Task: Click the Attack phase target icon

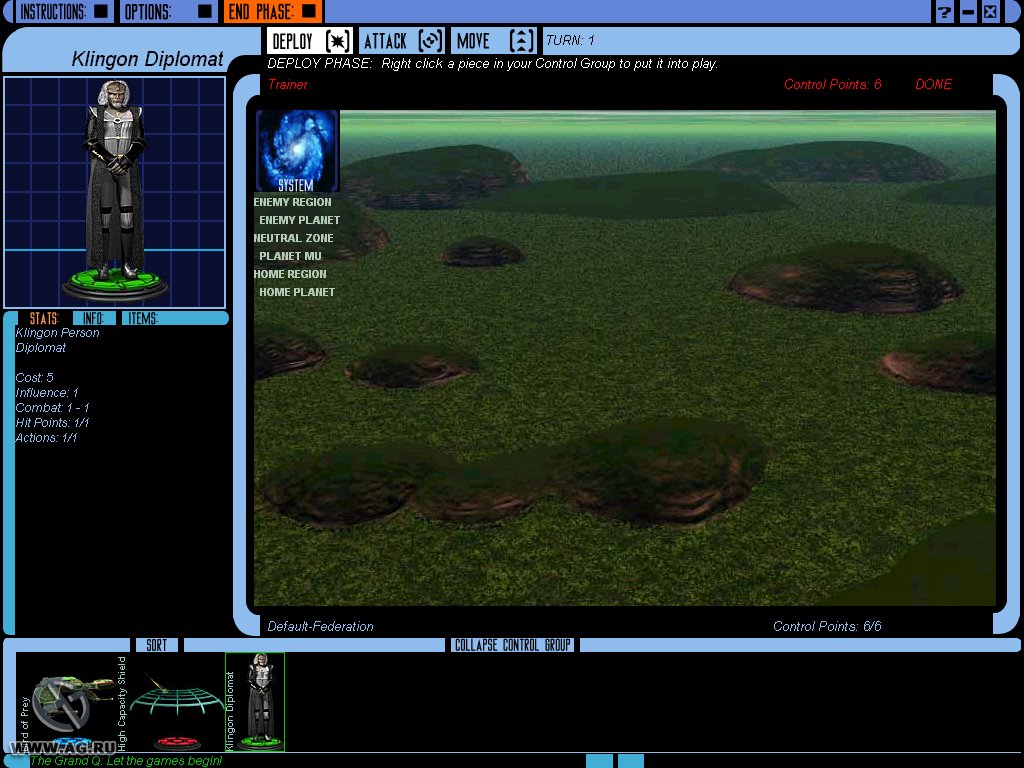Action: click(x=430, y=41)
